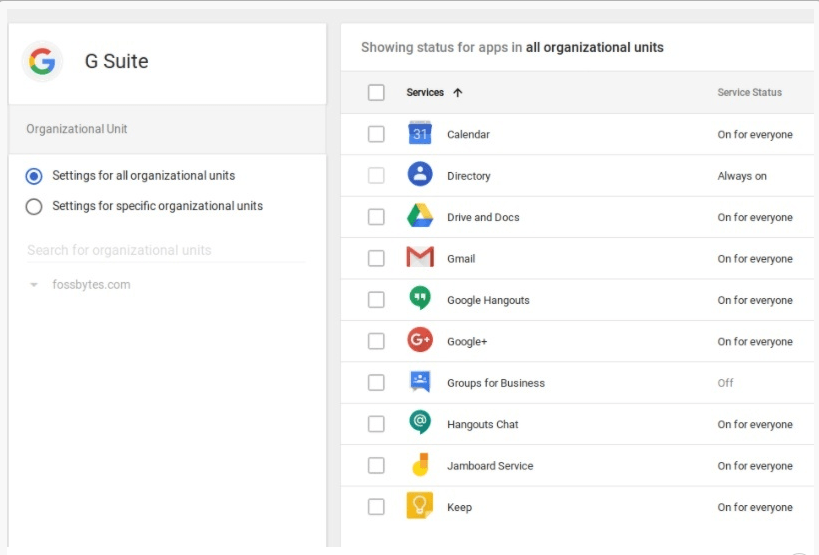Click Keep's 'On for everyone' status
819x555 pixels.
click(755, 507)
